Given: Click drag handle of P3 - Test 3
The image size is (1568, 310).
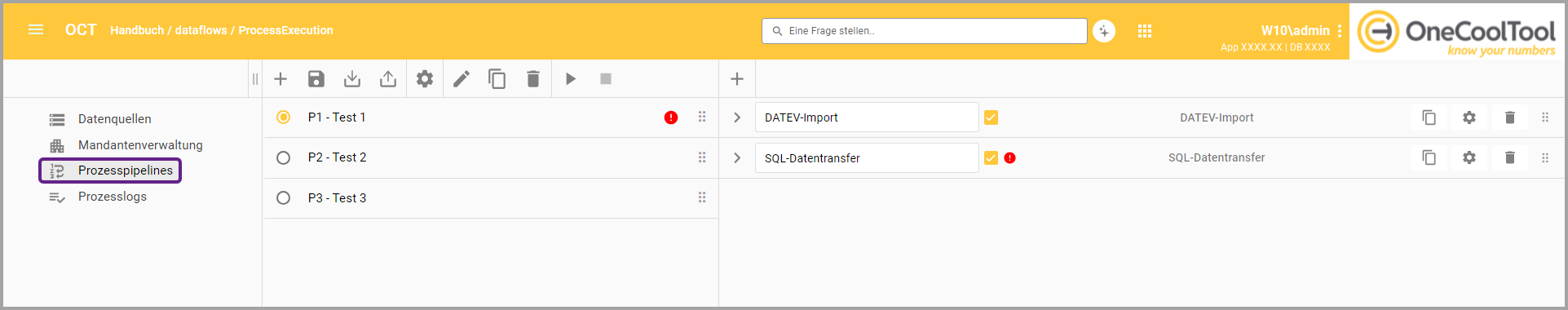Looking at the screenshot, I should click(x=702, y=197).
